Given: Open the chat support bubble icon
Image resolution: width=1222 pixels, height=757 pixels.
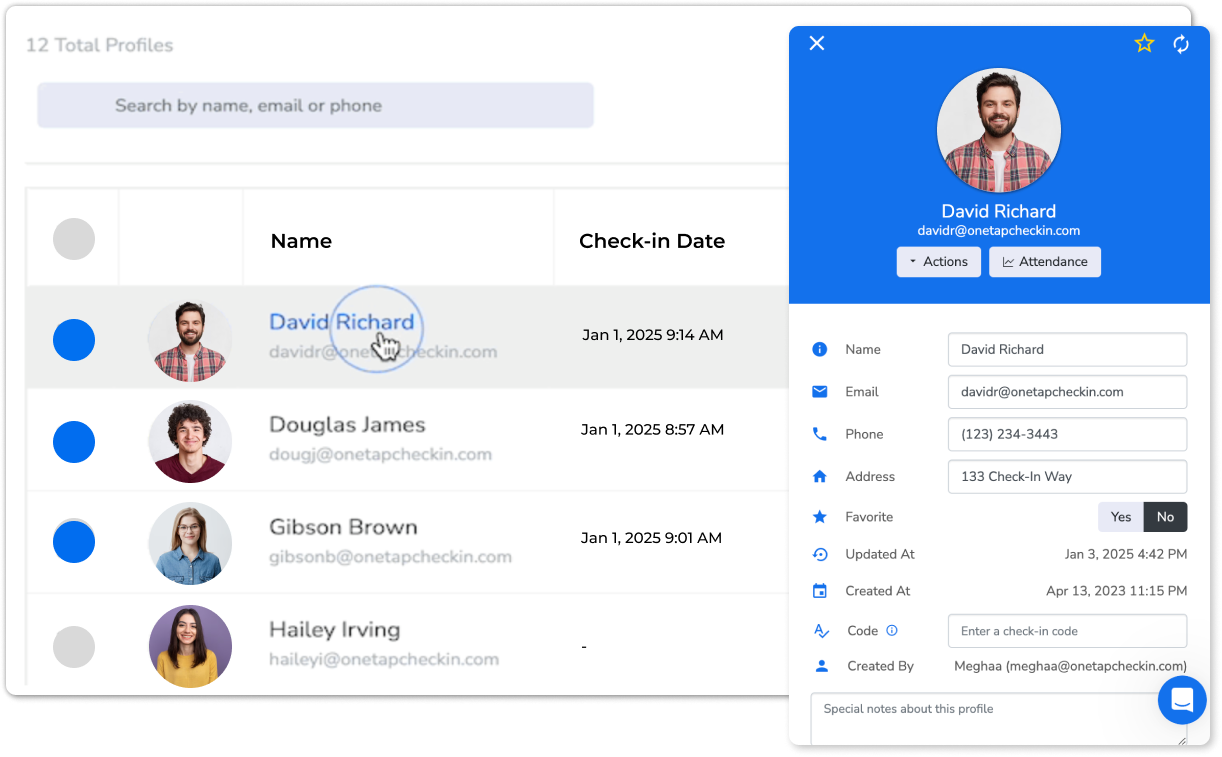Looking at the screenshot, I should (x=1182, y=700).
